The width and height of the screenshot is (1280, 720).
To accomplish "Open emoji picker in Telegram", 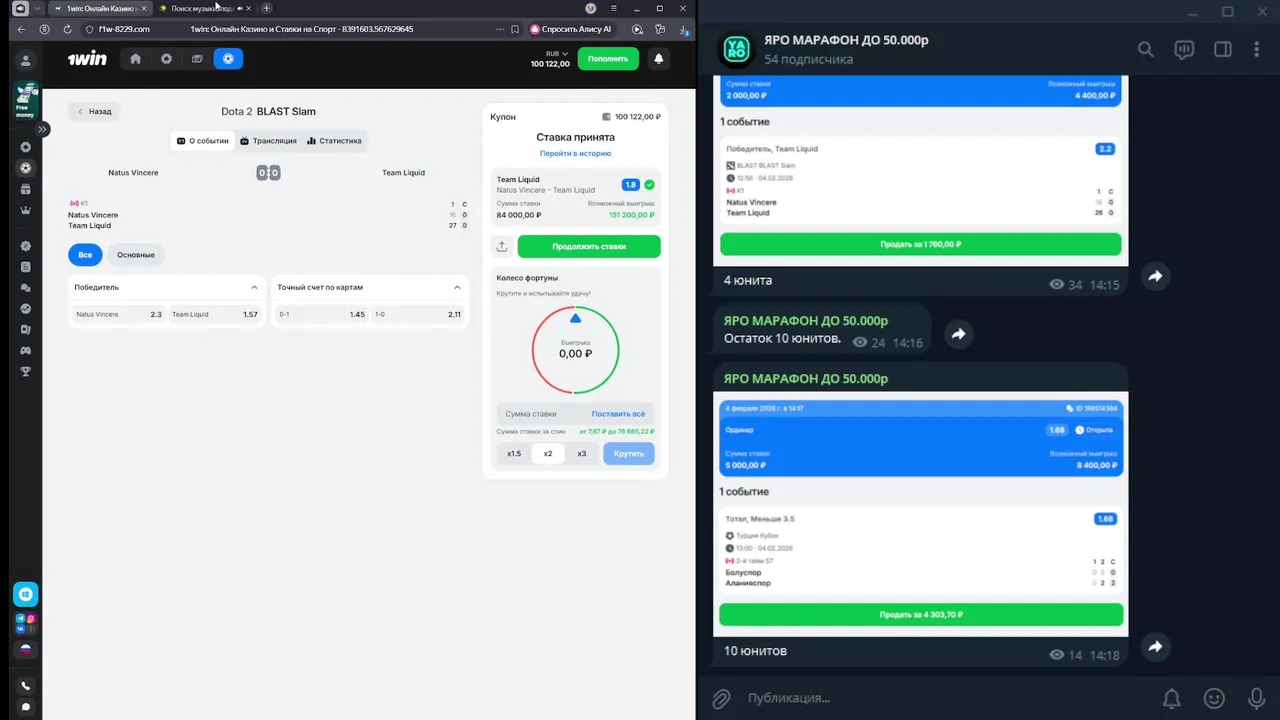I will [1214, 698].
